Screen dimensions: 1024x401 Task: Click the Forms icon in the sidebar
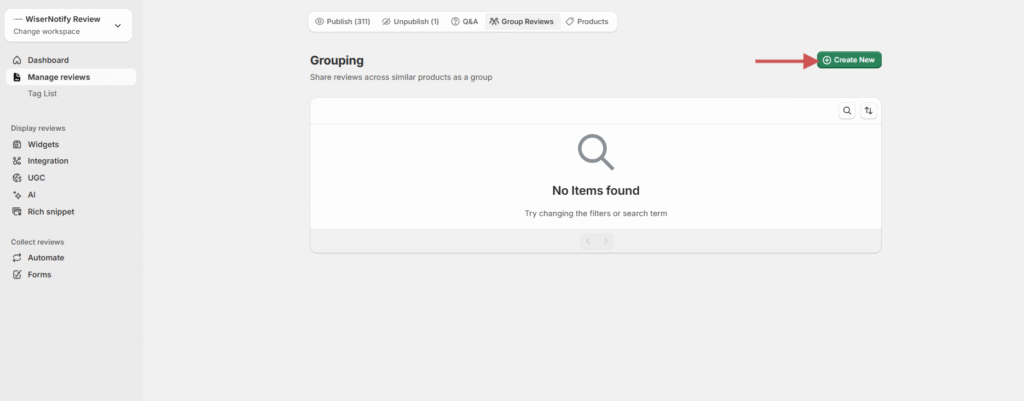[17, 275]
